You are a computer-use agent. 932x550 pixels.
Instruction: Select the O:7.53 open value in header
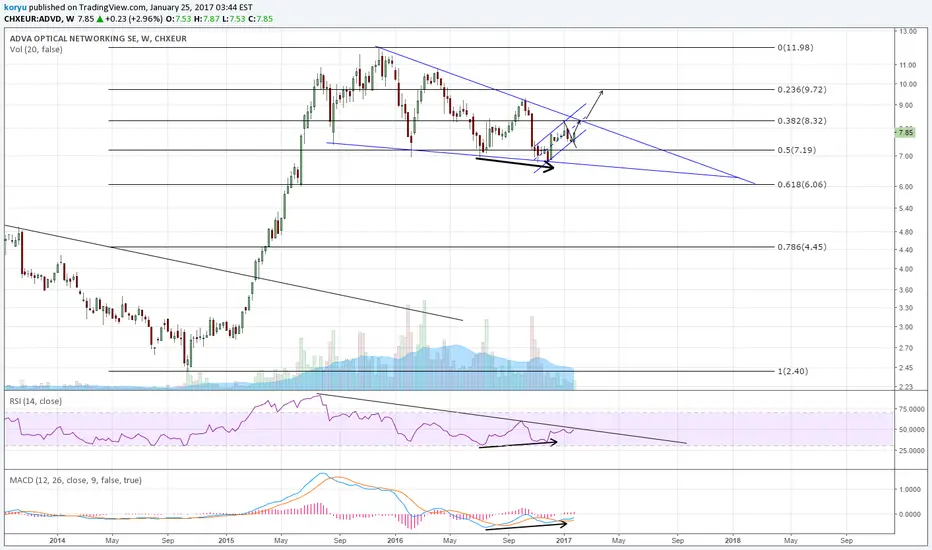178,18
